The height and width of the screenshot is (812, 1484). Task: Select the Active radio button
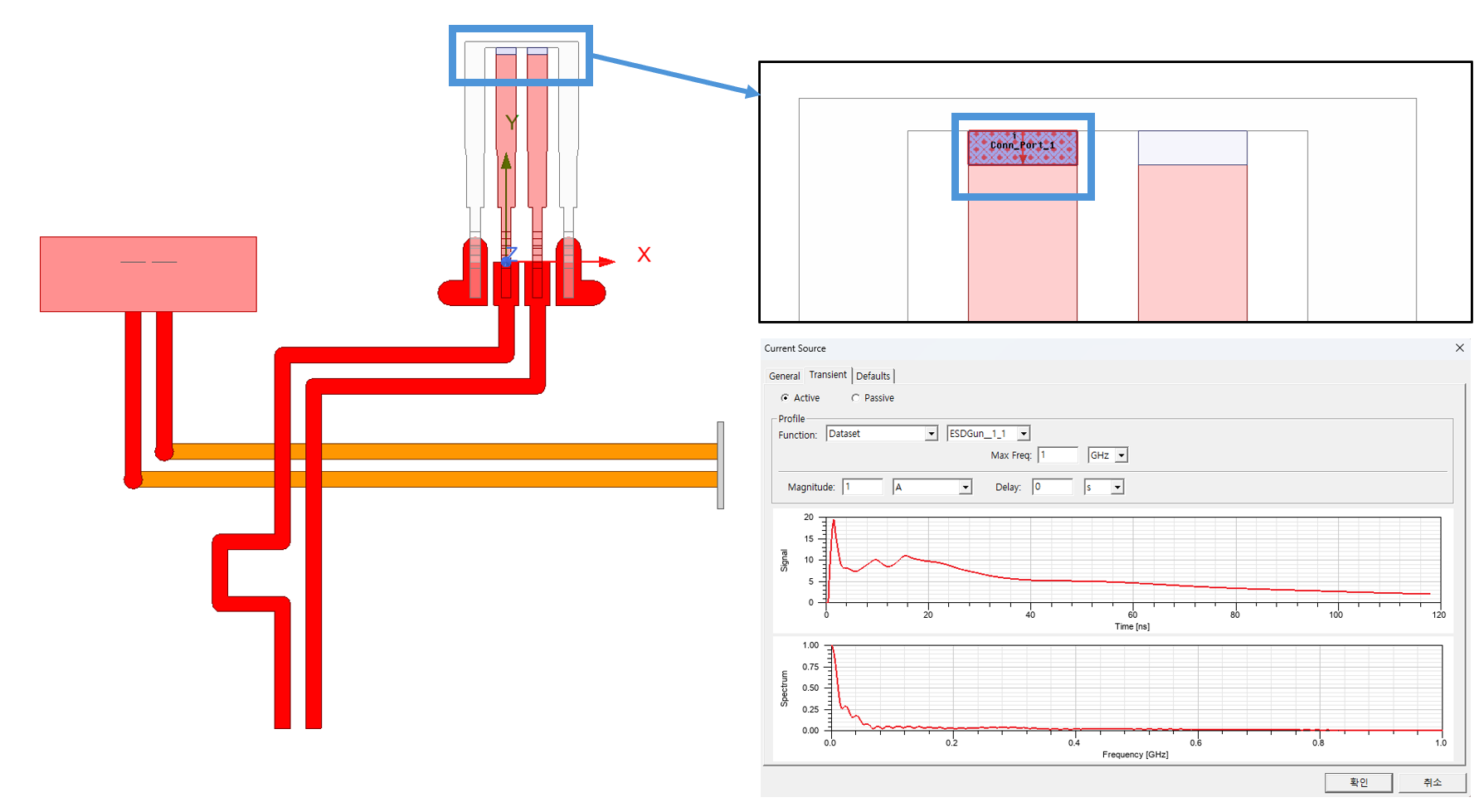785,398
